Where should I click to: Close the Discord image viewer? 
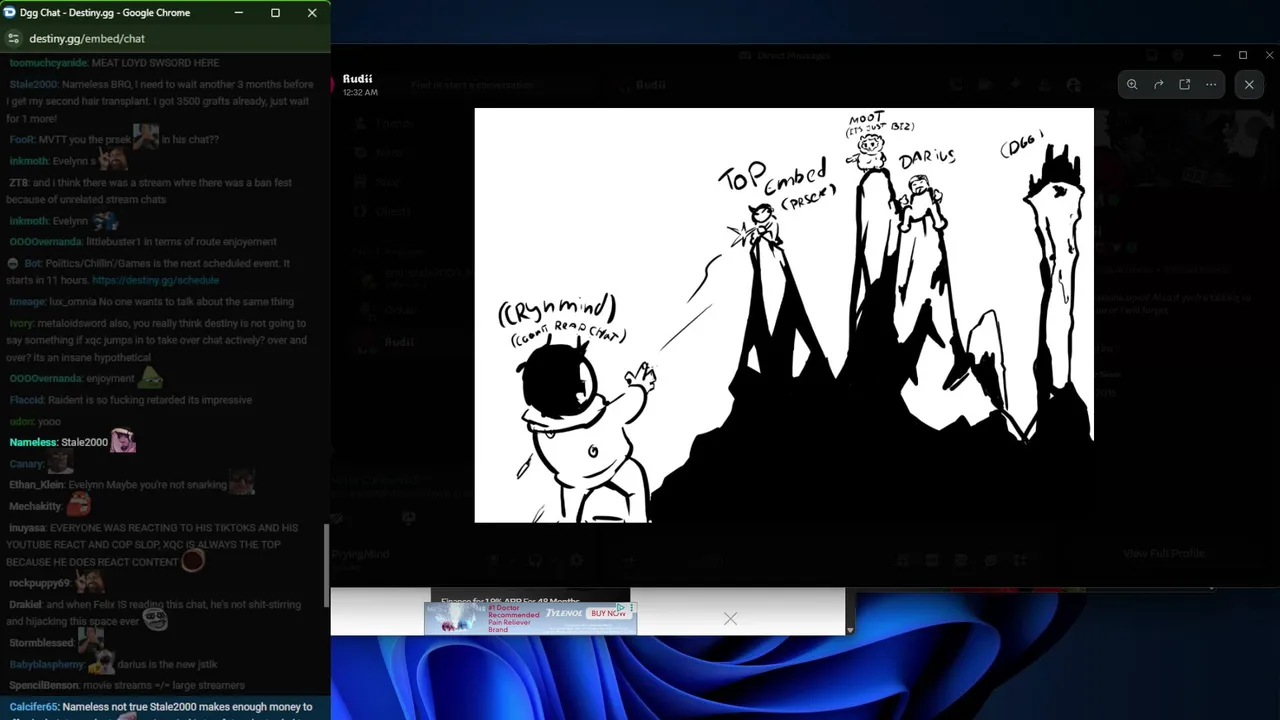pyautogui.click(x=1249, y=85)
